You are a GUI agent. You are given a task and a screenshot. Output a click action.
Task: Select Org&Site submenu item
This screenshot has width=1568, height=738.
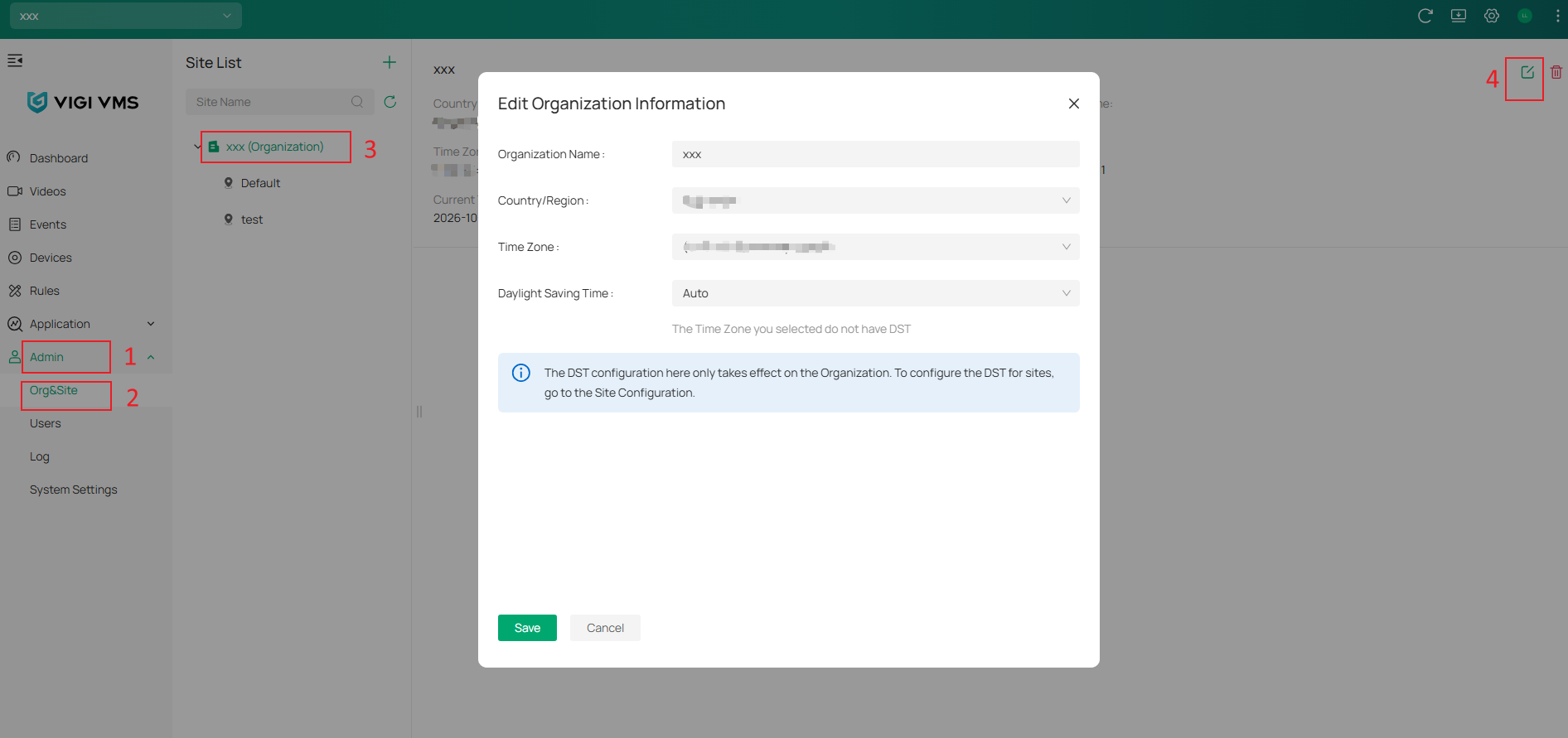point(54,390)
